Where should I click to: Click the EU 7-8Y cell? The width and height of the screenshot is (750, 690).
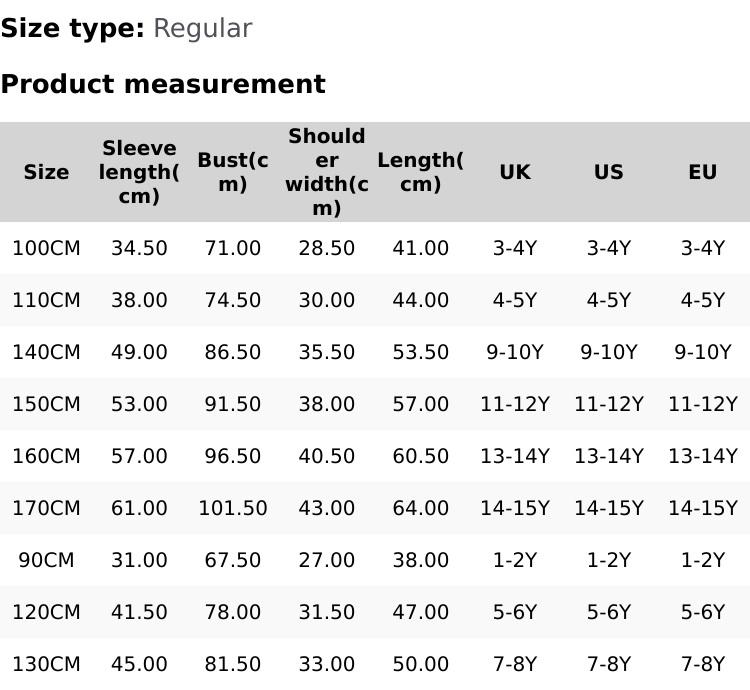tap(702, 664)
